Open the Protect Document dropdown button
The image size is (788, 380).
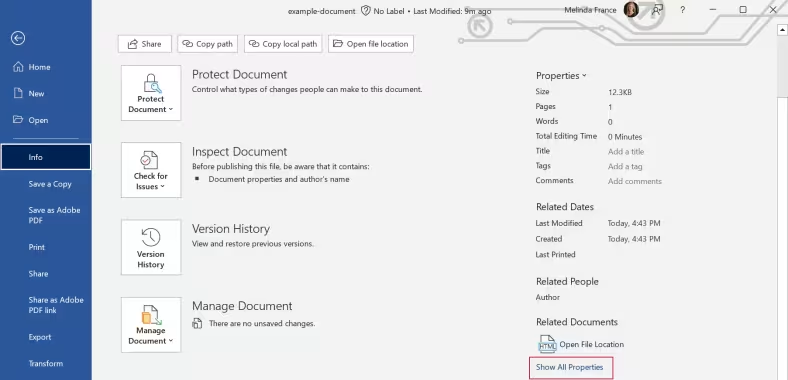151,93
